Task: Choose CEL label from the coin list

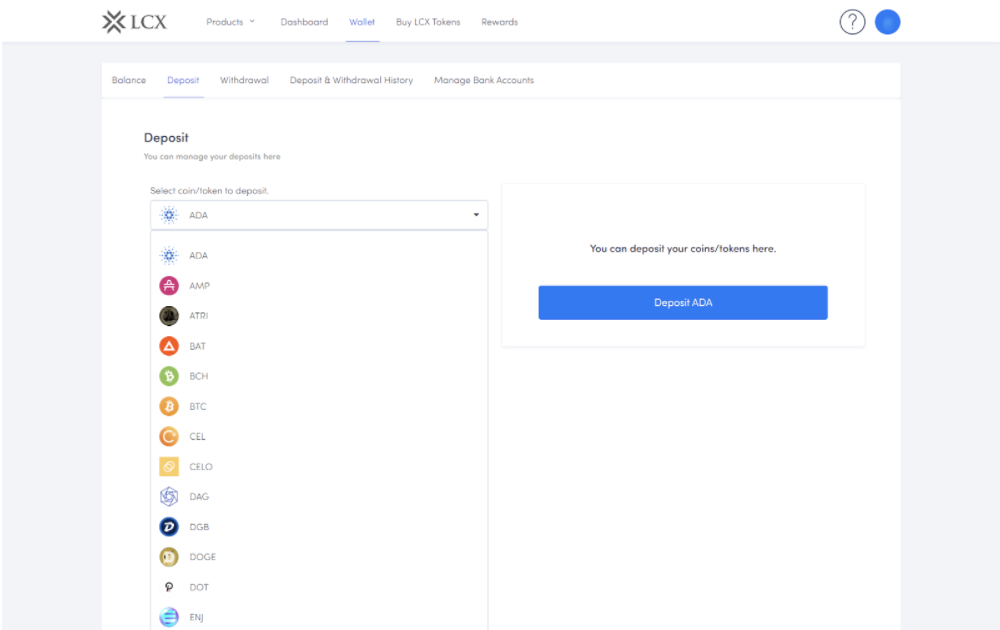Action: pos(198,437)
